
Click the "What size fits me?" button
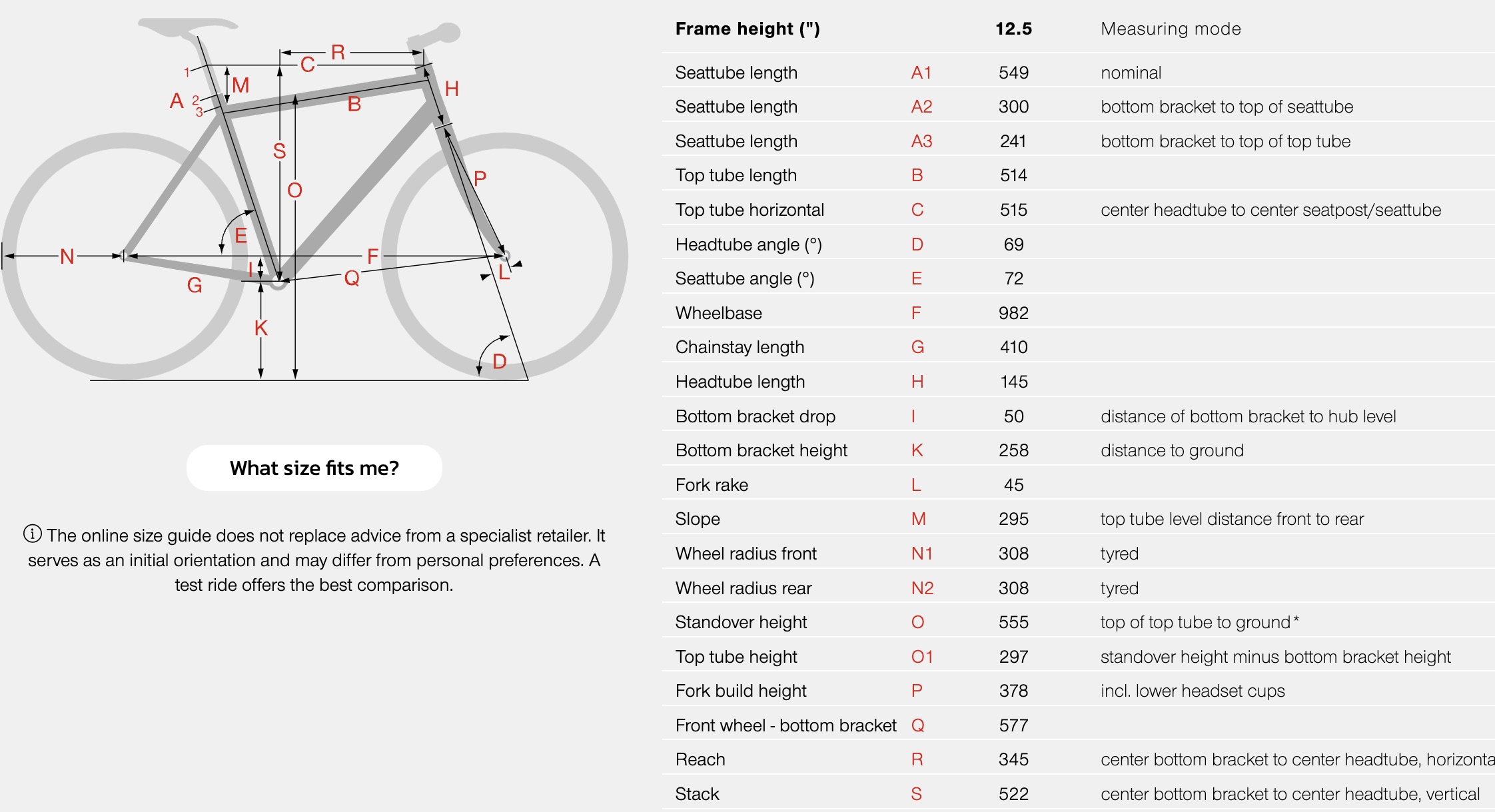point(314,468)
